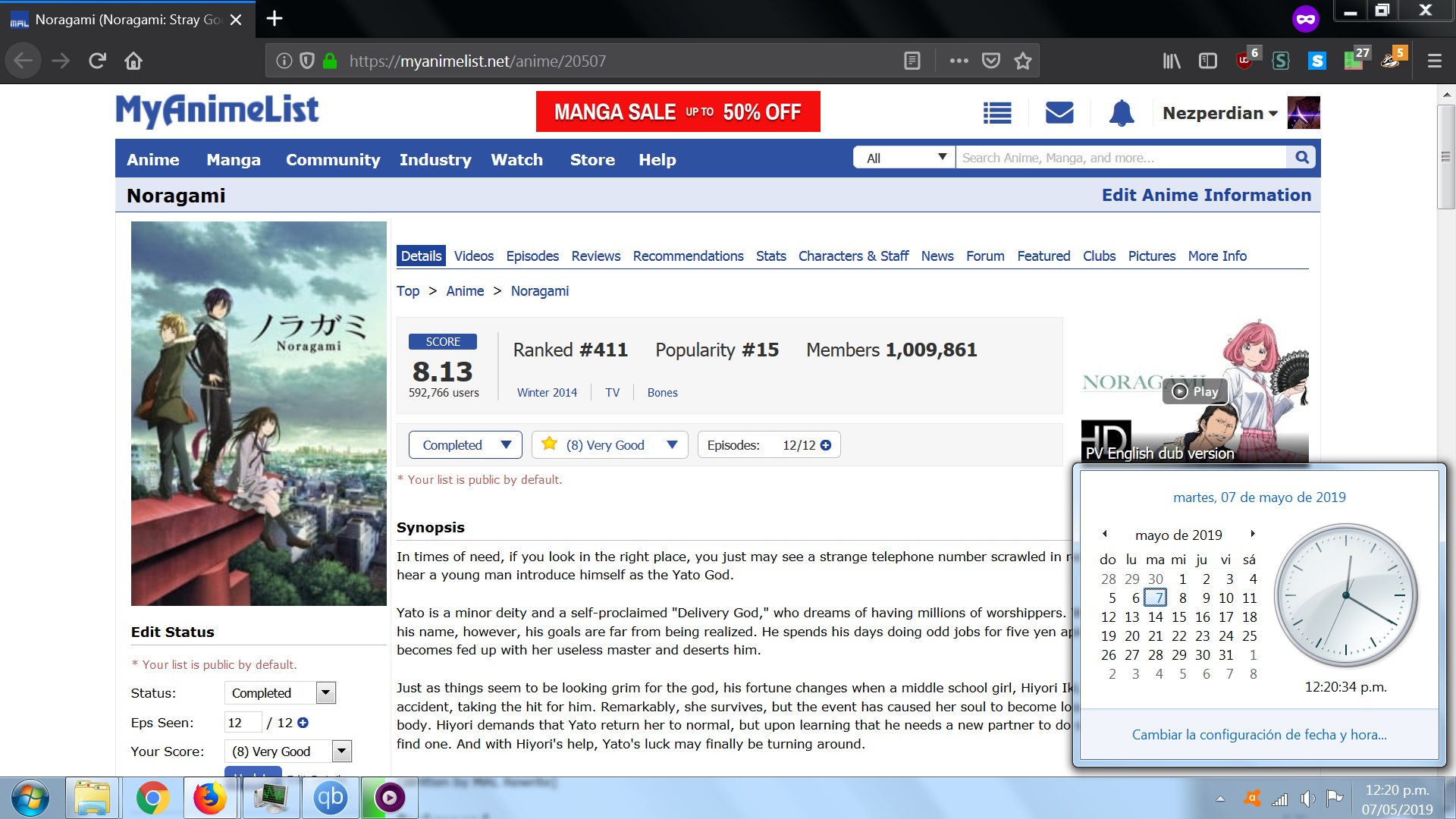Click the uBlock Origin extension icon

1246,59
